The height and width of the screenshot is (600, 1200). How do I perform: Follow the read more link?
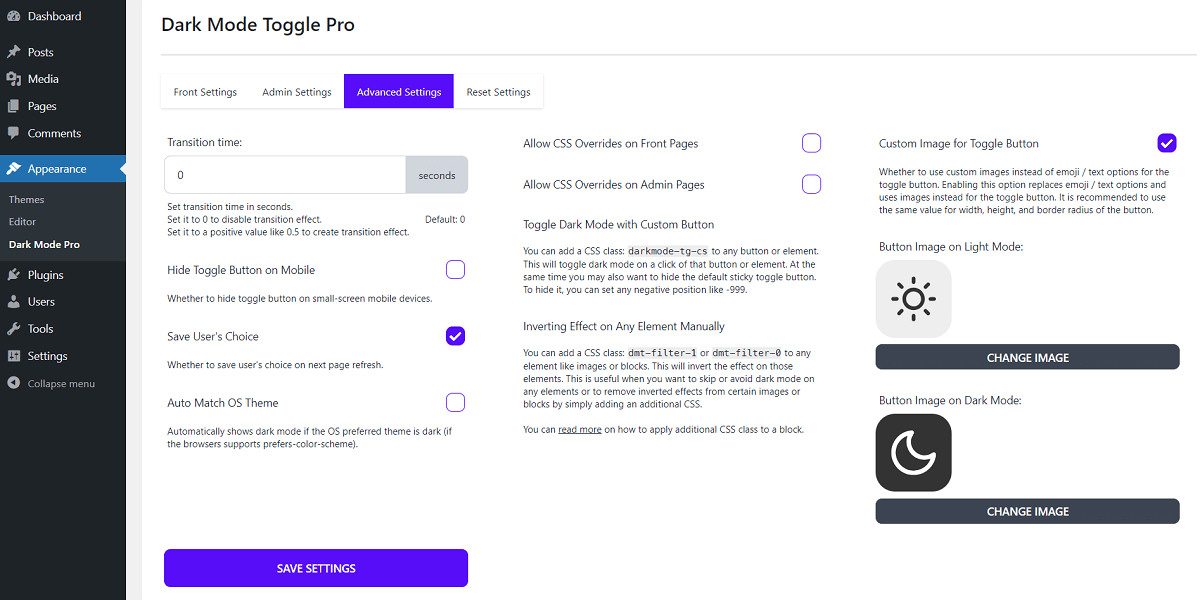click(x=580, y=430)
